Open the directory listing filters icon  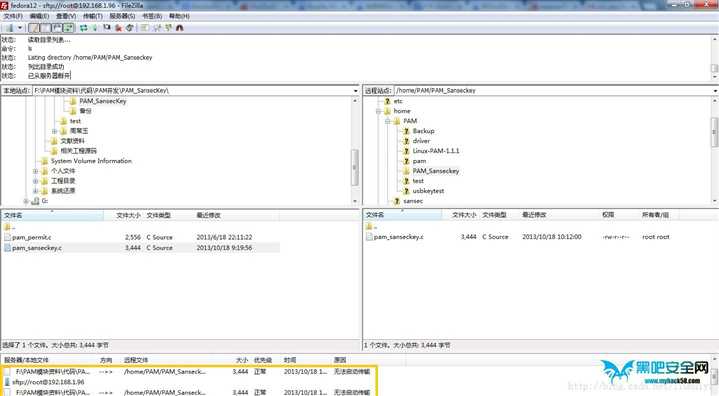point(145,28)
